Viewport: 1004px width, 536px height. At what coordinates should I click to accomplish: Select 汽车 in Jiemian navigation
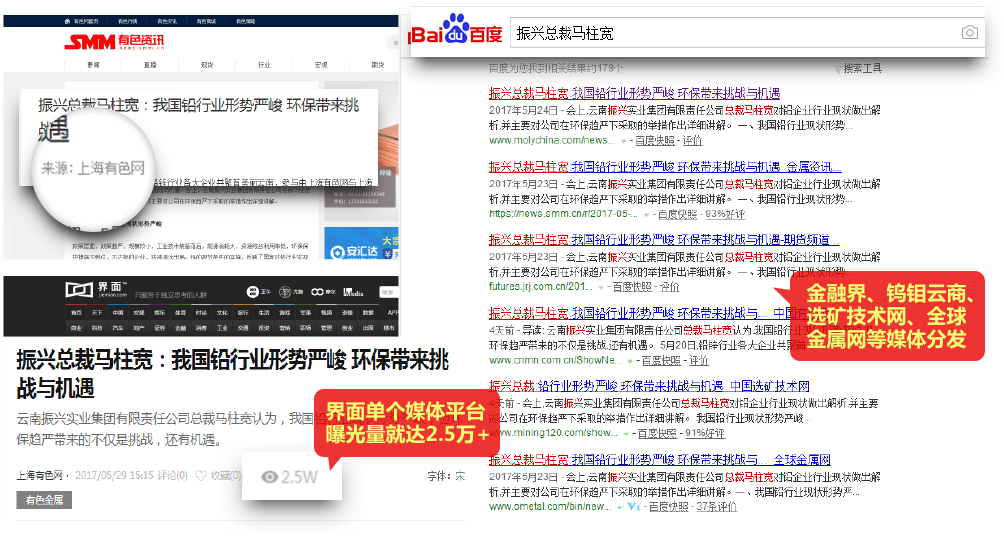118,328
